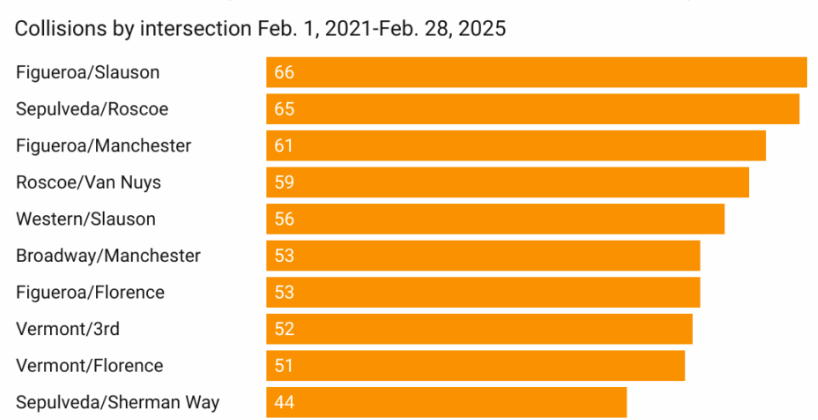Select the Roscoe/Van Nuys bar
818x420 pixels.
pyautogui.click(x=507, y=182)
